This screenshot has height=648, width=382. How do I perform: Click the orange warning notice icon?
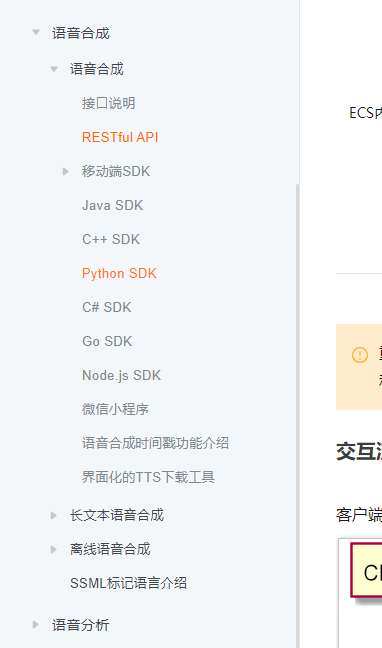click(x=360, y=355)
